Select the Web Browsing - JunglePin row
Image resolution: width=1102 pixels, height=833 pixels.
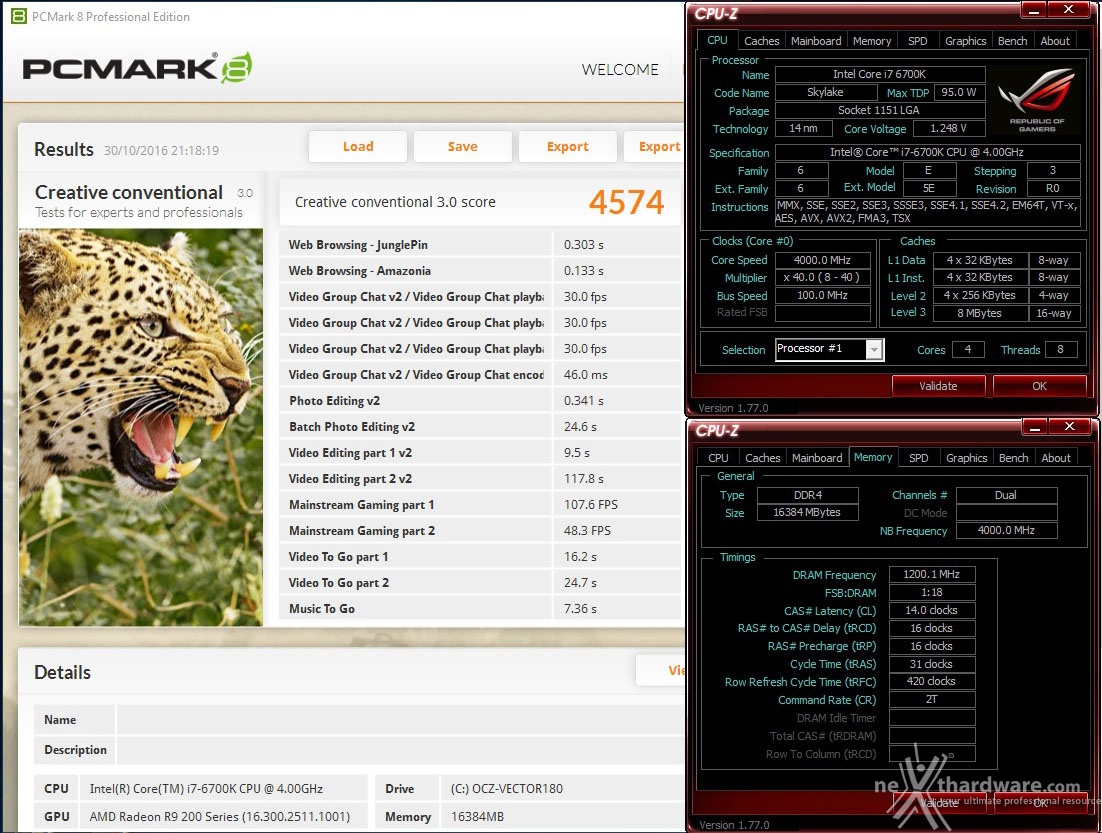click(481, 245)
